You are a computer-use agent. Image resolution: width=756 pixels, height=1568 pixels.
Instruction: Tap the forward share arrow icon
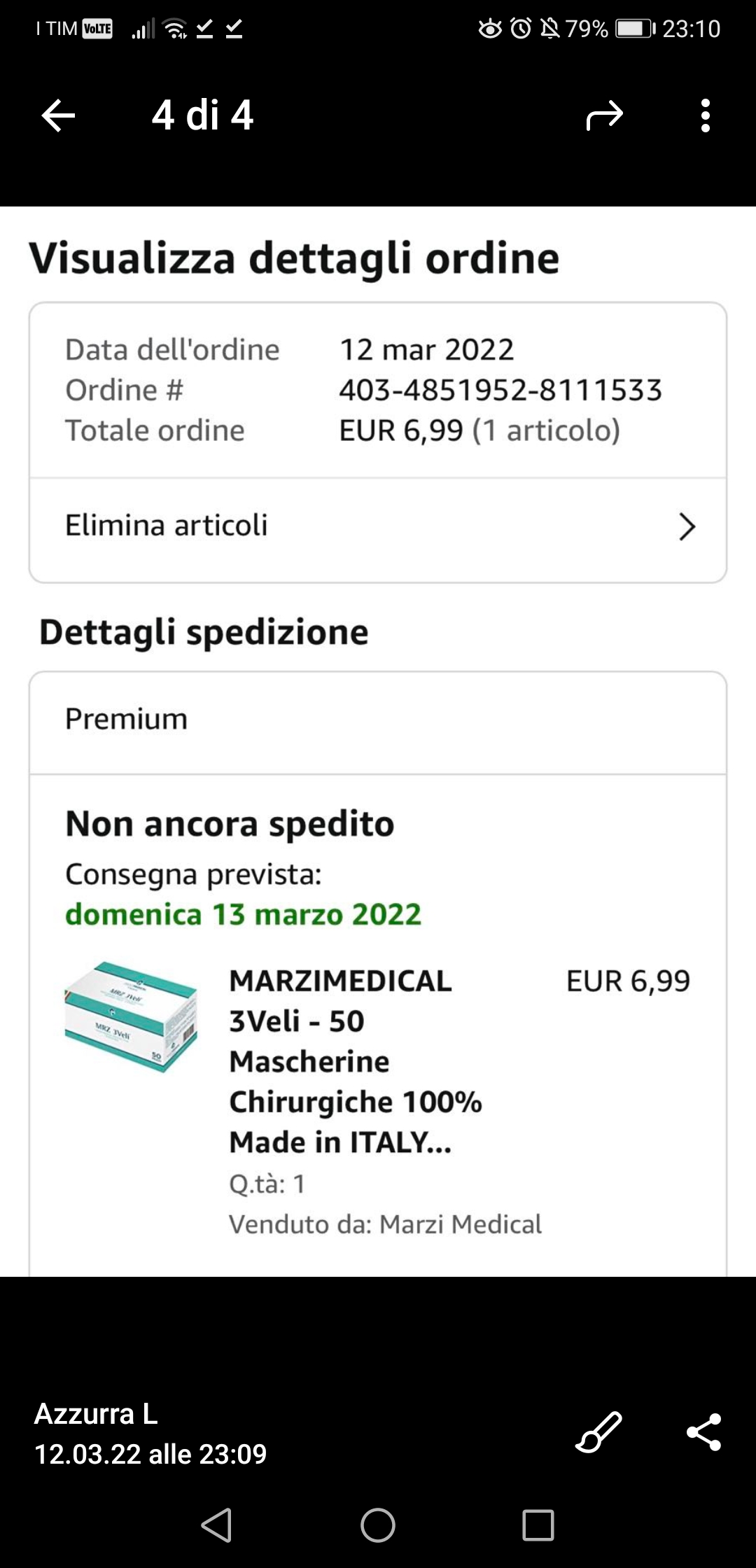click(x=604, y=115)
